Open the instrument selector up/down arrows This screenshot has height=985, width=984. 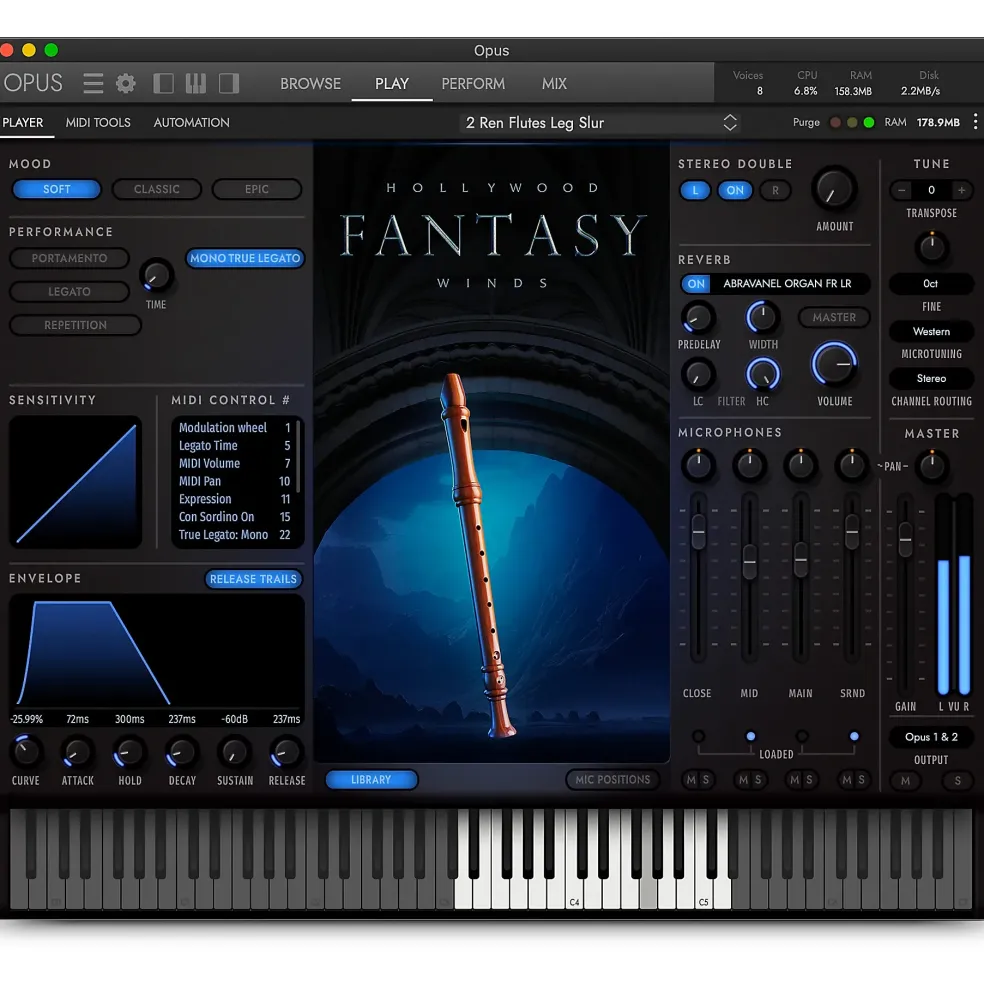pos(730,122)
